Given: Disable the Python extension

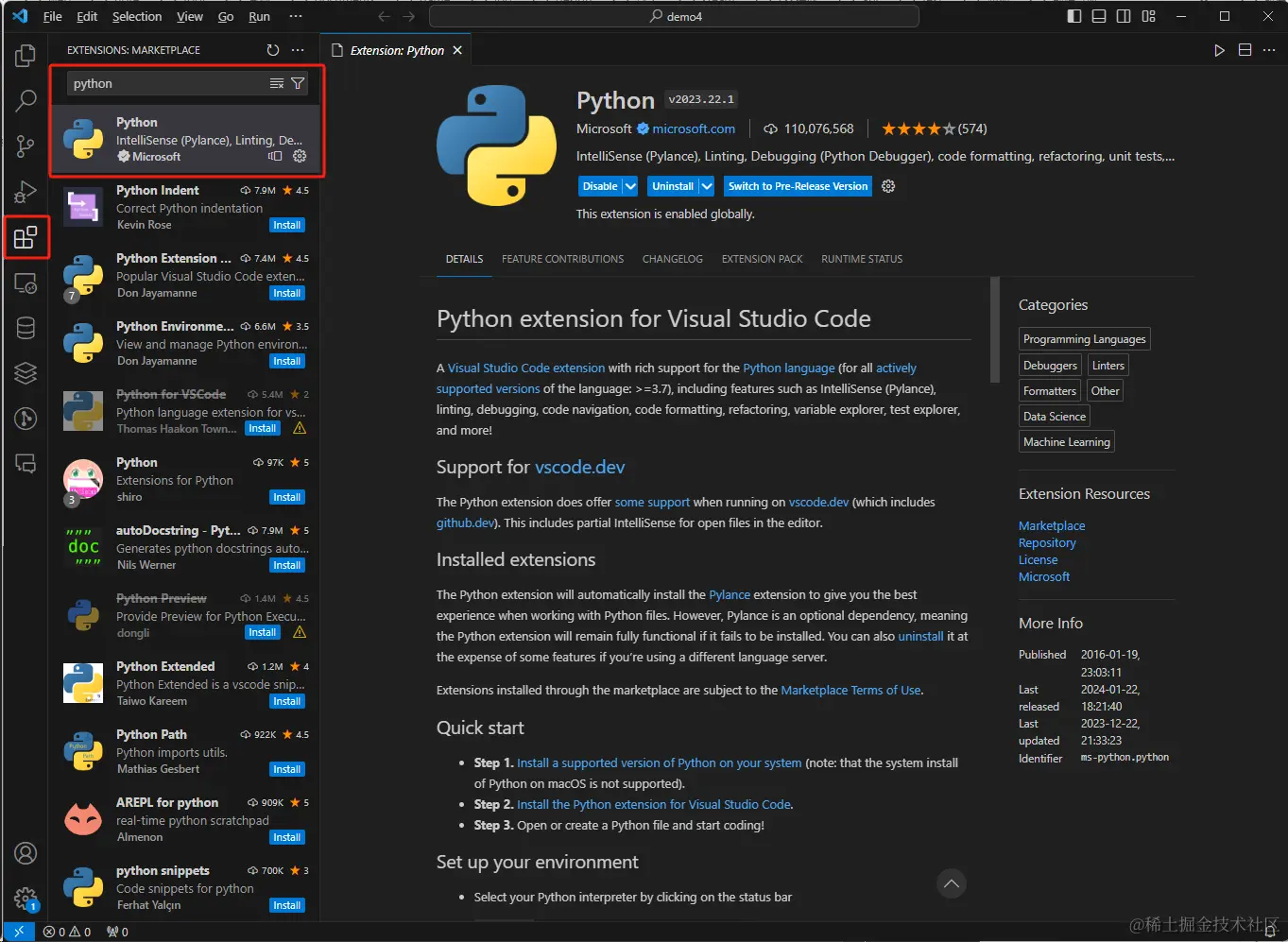Looking at the screenshot, I should [600, 186].
